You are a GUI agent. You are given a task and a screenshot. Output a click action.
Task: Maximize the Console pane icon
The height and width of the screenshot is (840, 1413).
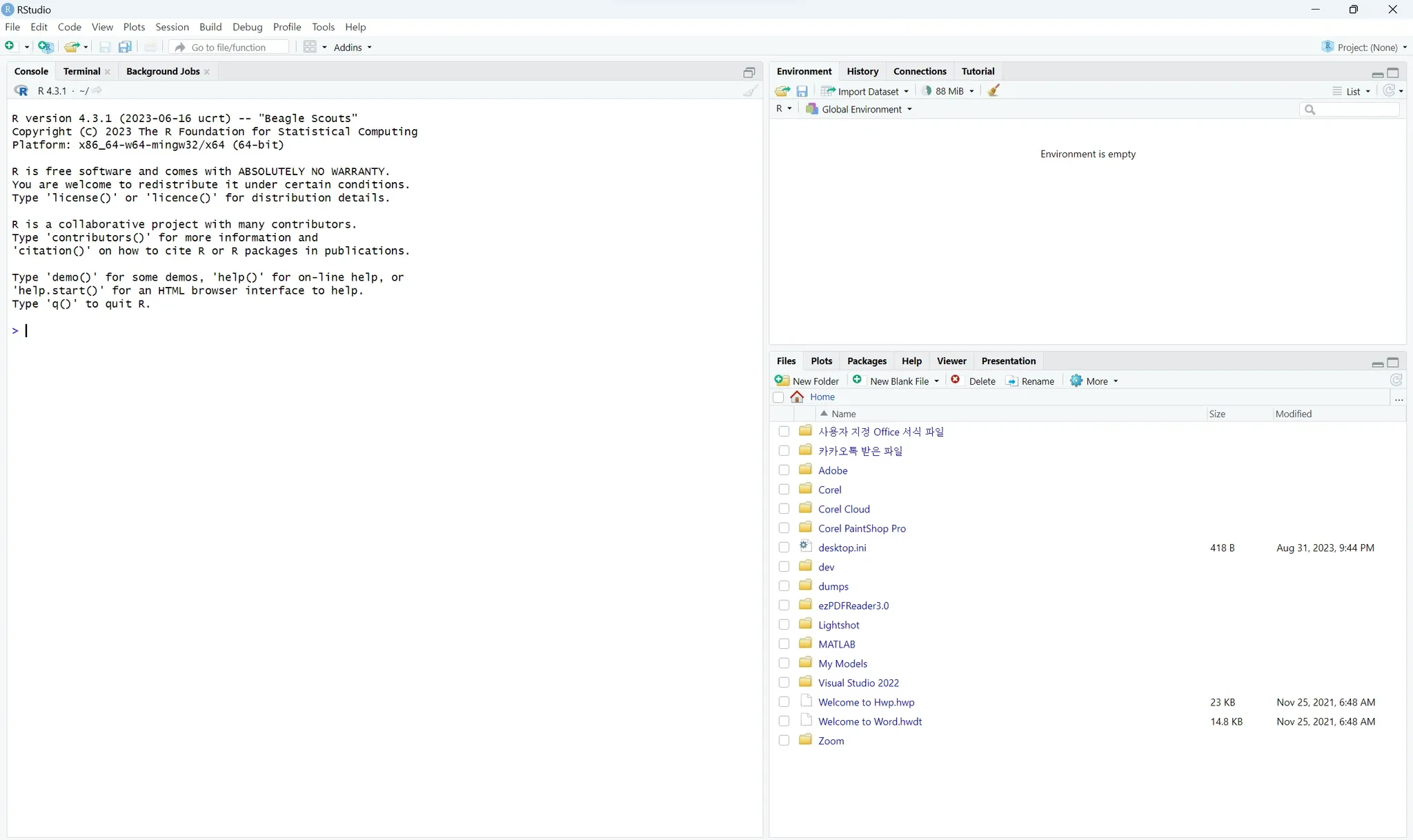click(x=749, y=72)
